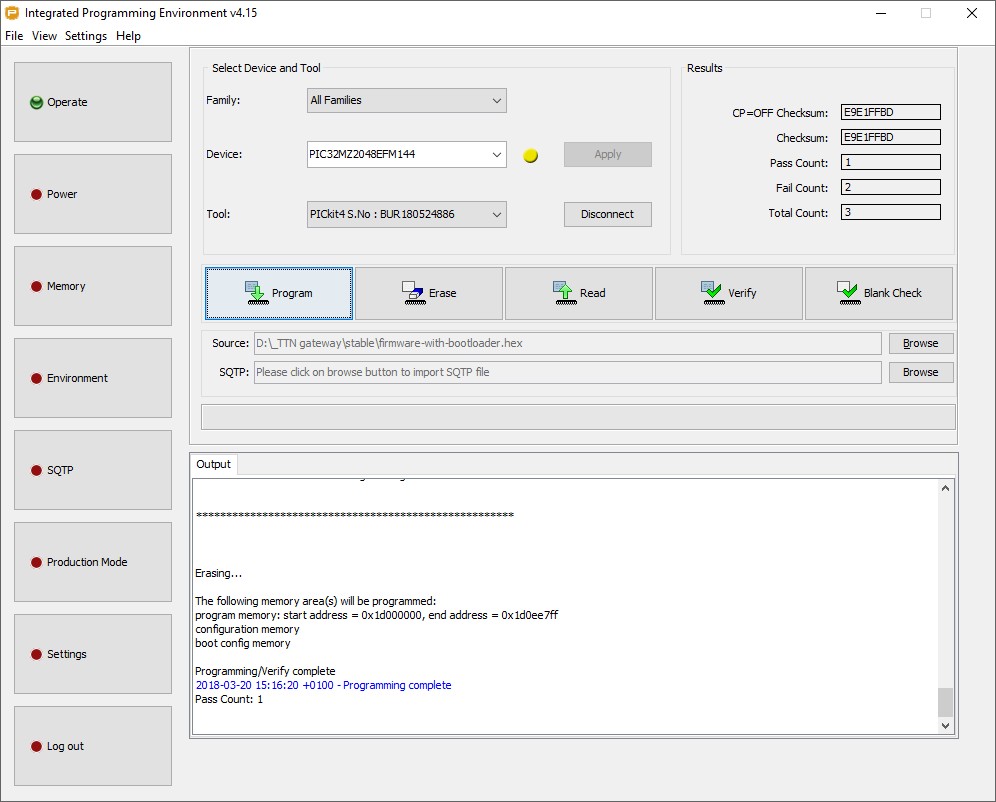Expand the Tool PICkit4 dropdown
This screenshot has width=996, height=802.
coord(406,214)
